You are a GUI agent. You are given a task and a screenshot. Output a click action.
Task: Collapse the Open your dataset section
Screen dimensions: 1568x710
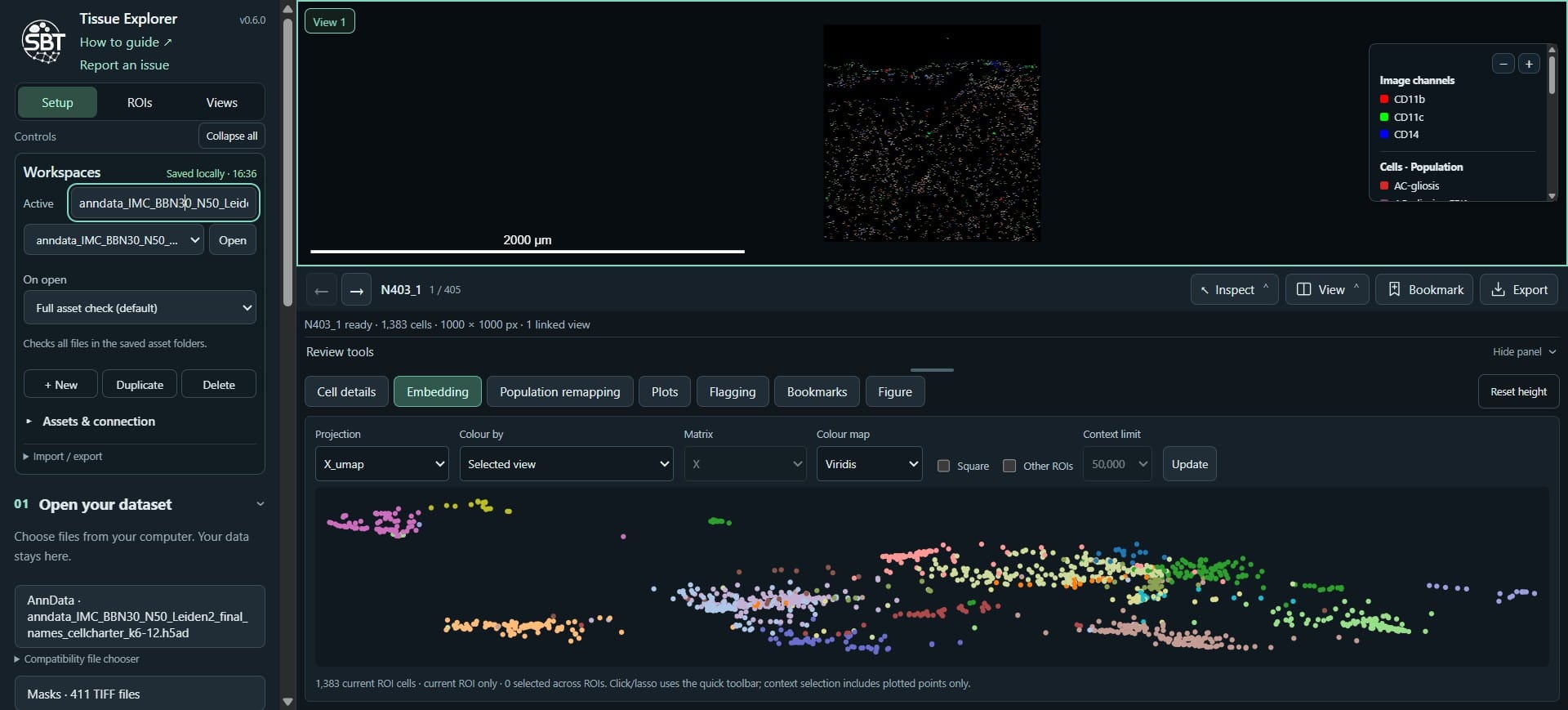click(x=261, y=504)
